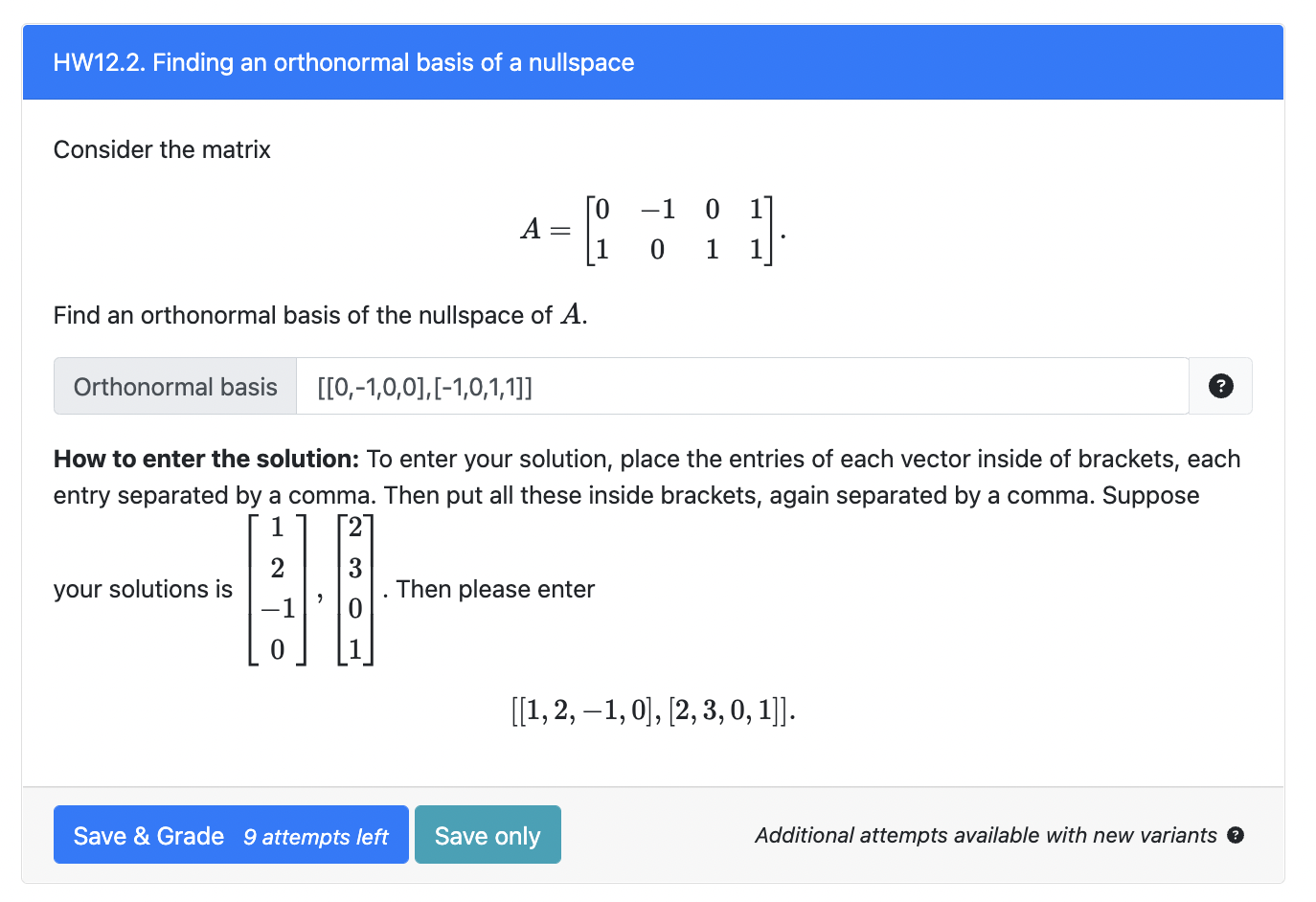Select the Orthonormal basis answer input field
The height and width of the screenshot is (902, 1316).
(670, 386)
